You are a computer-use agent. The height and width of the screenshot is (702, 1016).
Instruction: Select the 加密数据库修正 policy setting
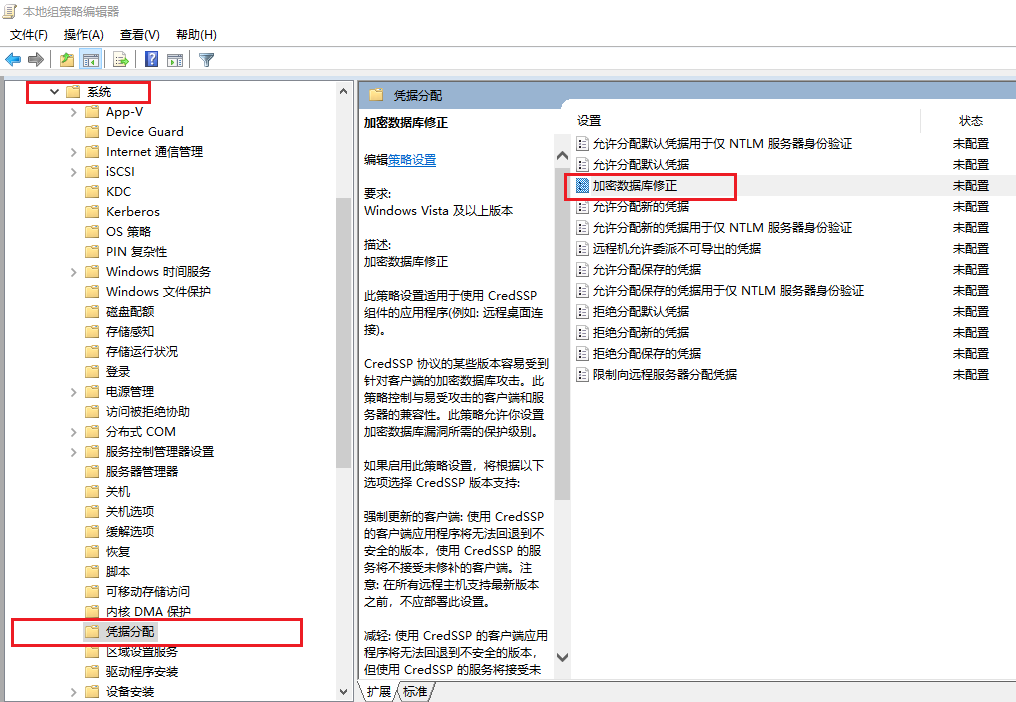pyautogui.click(x=634, y=186)
